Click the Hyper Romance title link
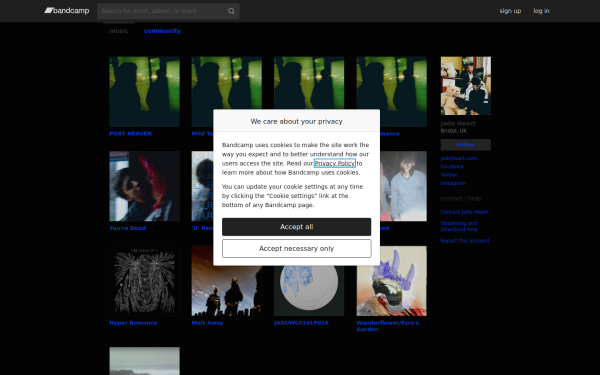600x375 pixels. 133,323
